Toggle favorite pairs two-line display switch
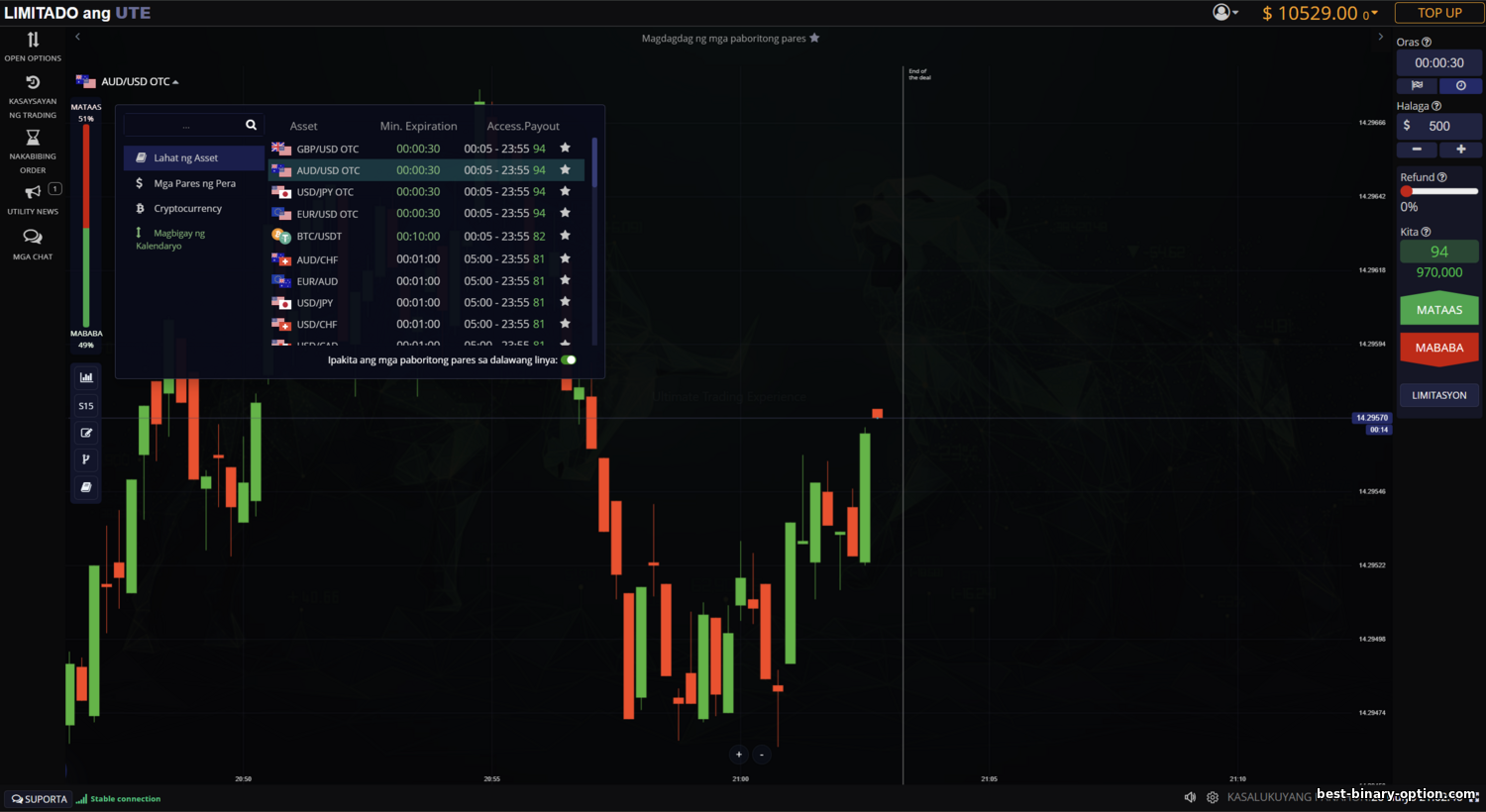This screenshot has width=1486, height=812. tap(569, 360)
